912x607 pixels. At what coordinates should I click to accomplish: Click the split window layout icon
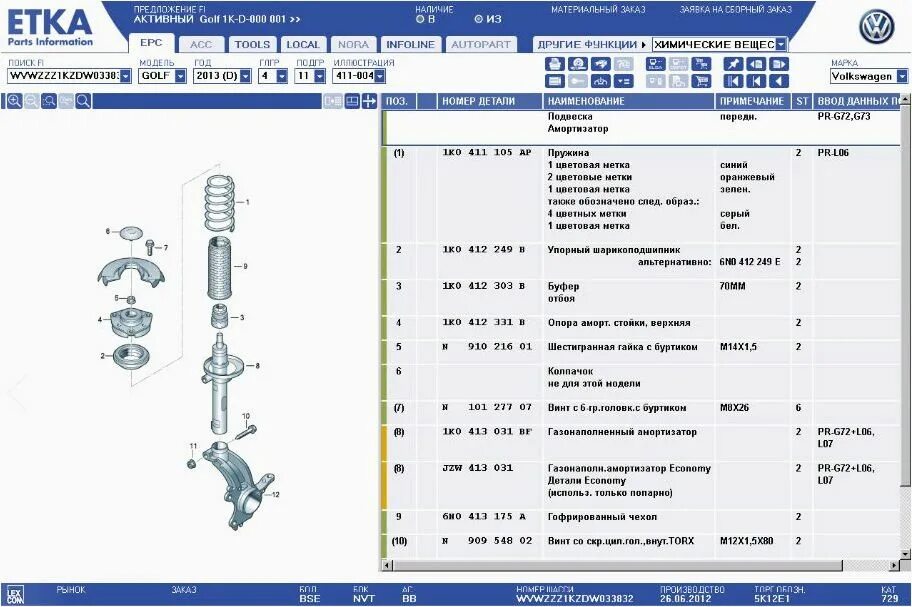coord(352,101)
